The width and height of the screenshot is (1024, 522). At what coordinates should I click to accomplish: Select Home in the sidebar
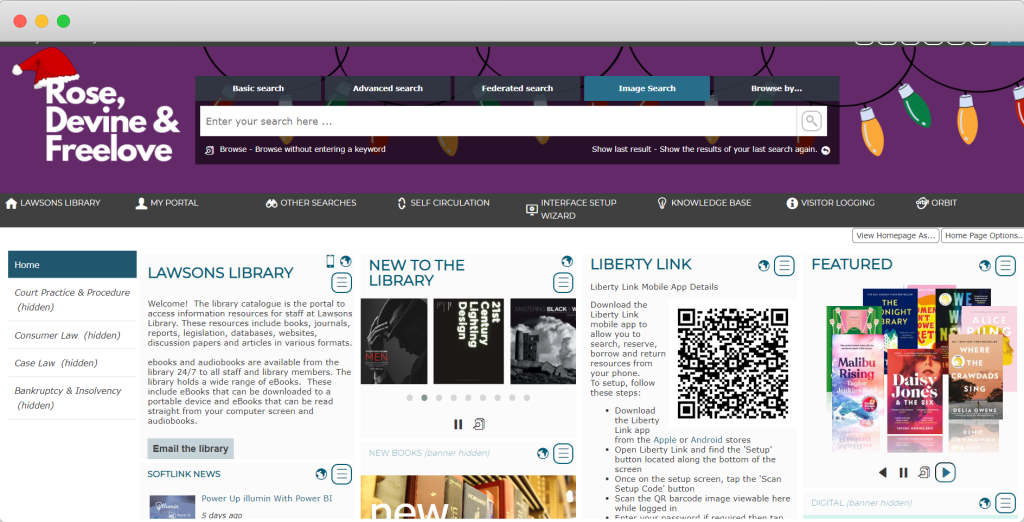click(x=72, y=265)
